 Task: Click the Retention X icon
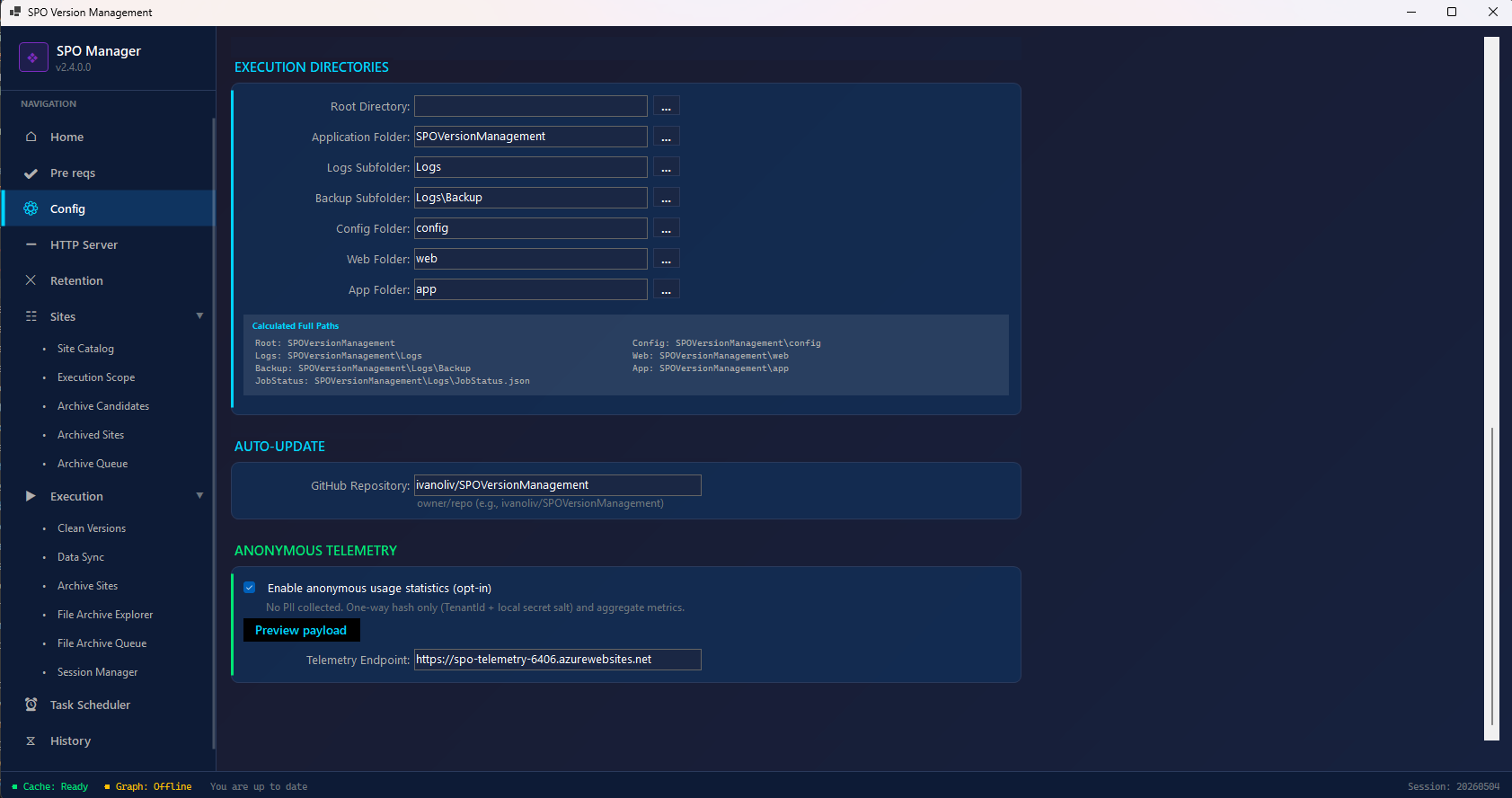[31, 280]
